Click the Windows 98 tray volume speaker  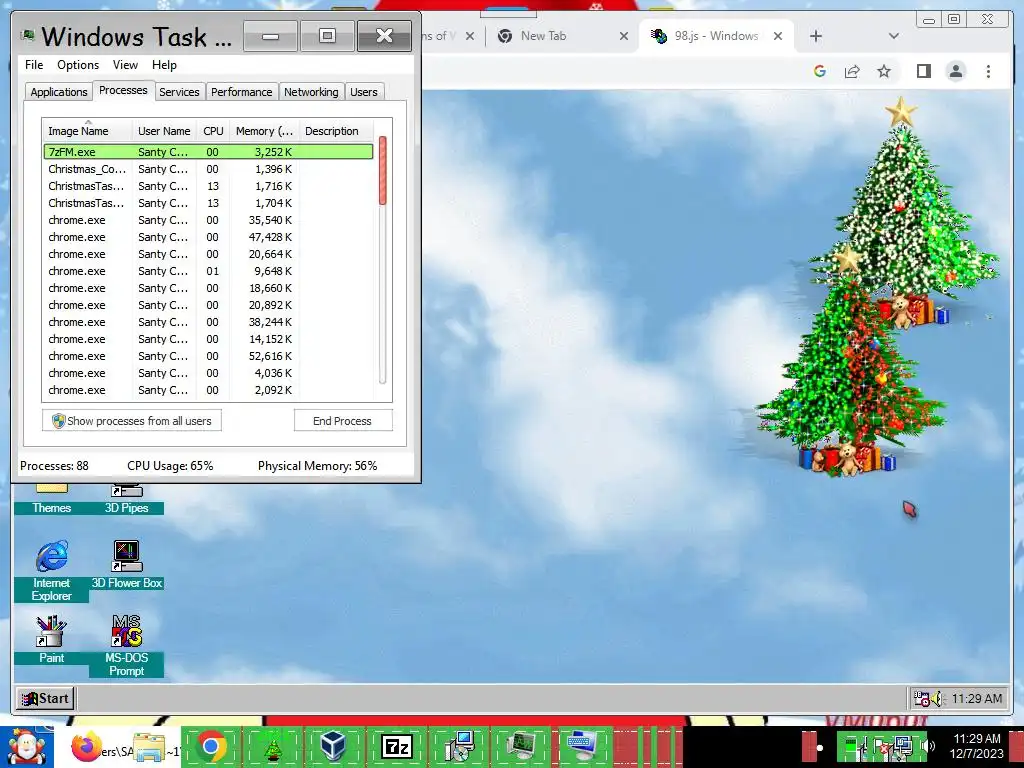(938, 699)
